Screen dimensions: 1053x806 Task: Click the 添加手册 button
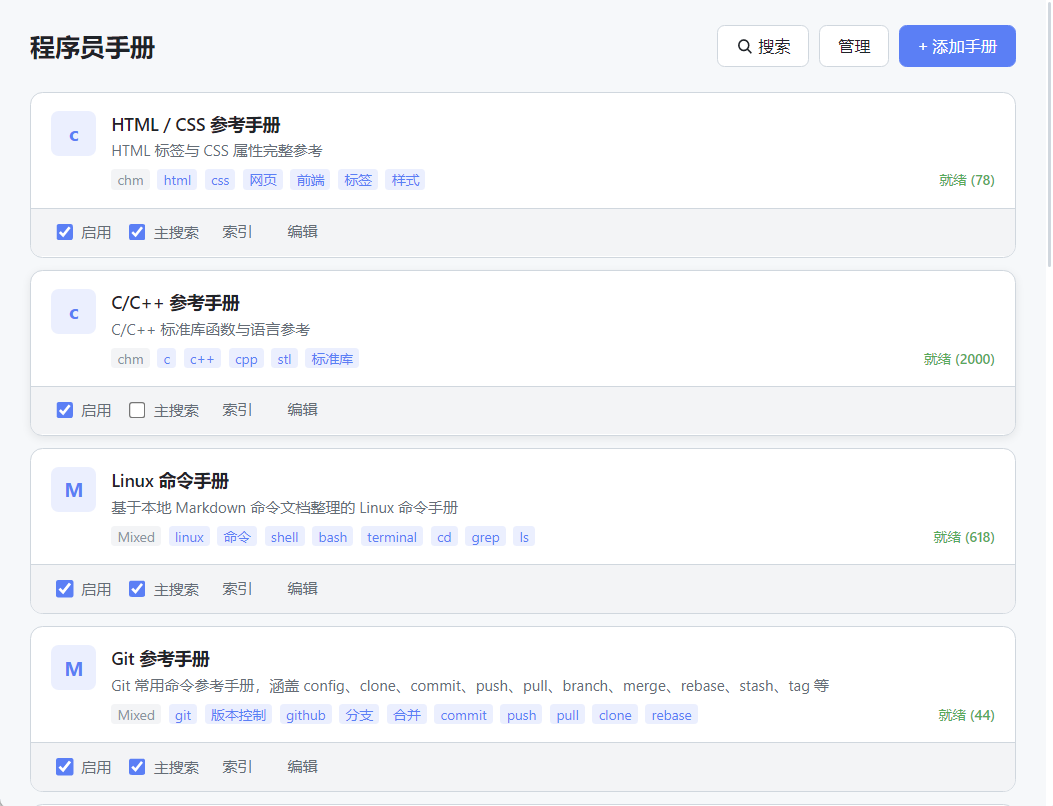coord(956,46)
